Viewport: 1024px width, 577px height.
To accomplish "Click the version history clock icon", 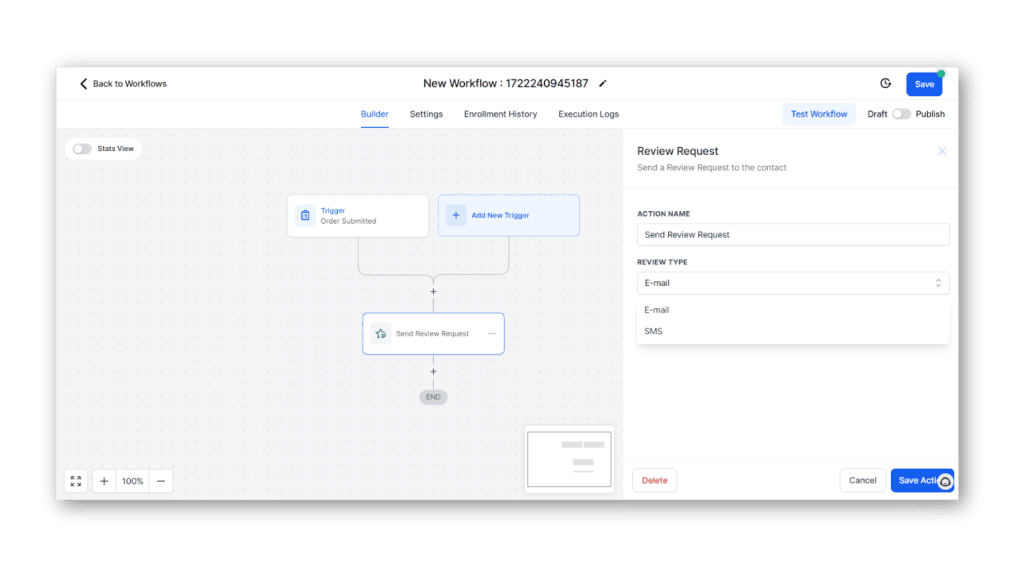I will 886,84.
